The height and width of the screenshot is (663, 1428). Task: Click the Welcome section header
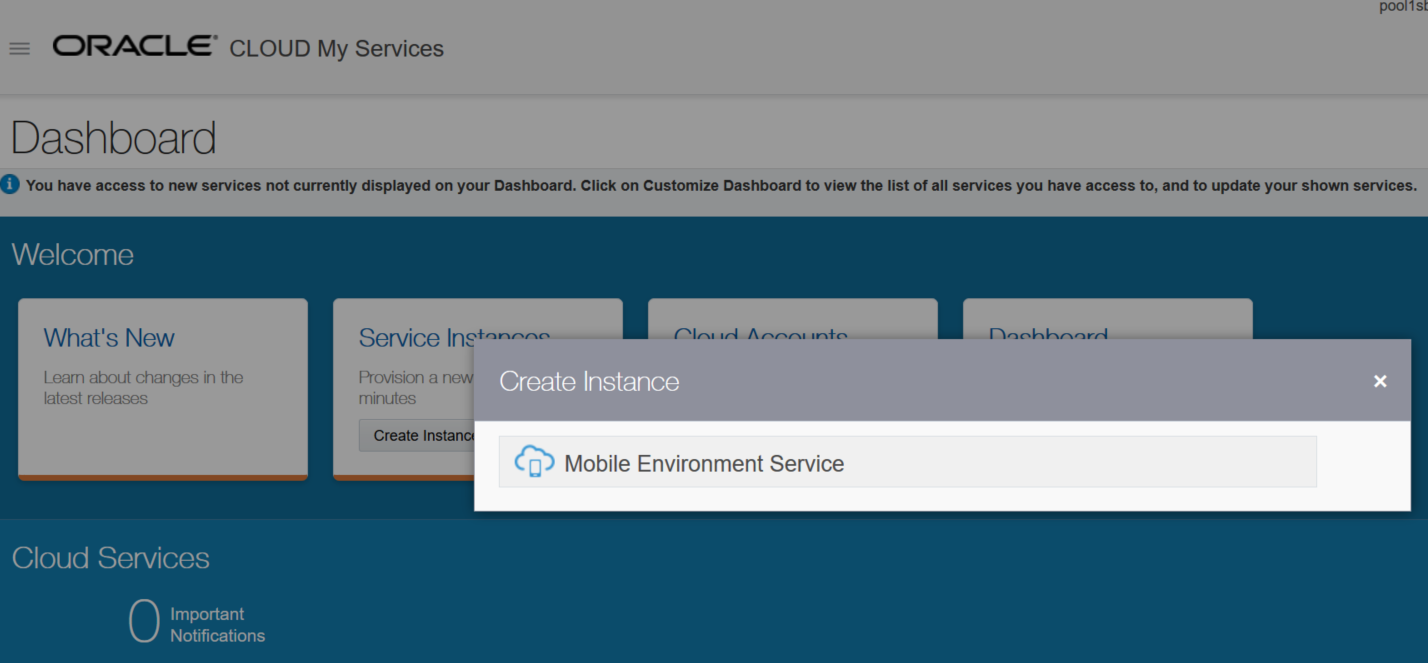coord(72,255)
